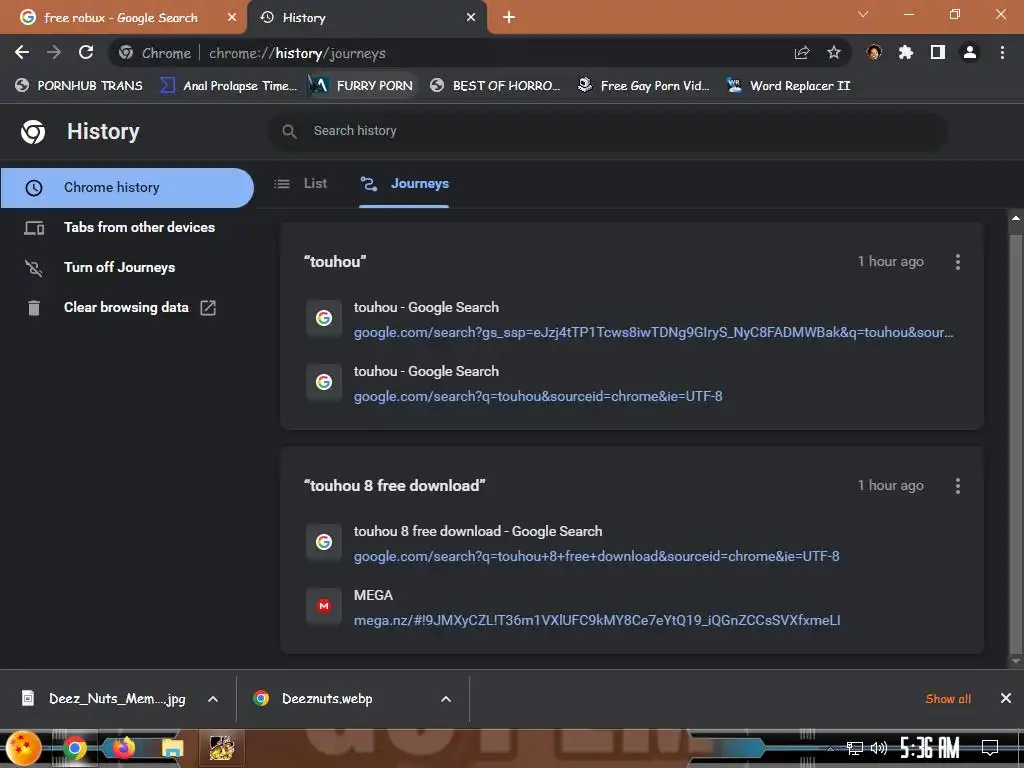The image size is (1024, 768).
Task: Click the red MEGA favicon
Action: 324,606
